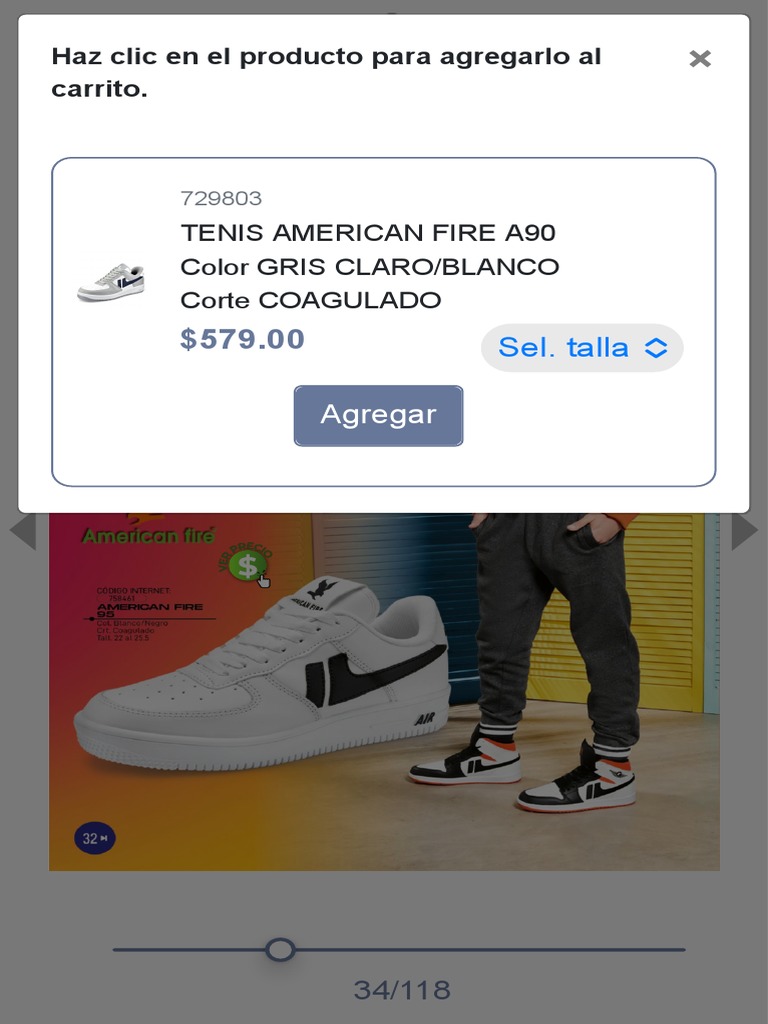
Task: Click the Color GRIS CLARO/BLANCO text
Action: click(x=370, y=266)
